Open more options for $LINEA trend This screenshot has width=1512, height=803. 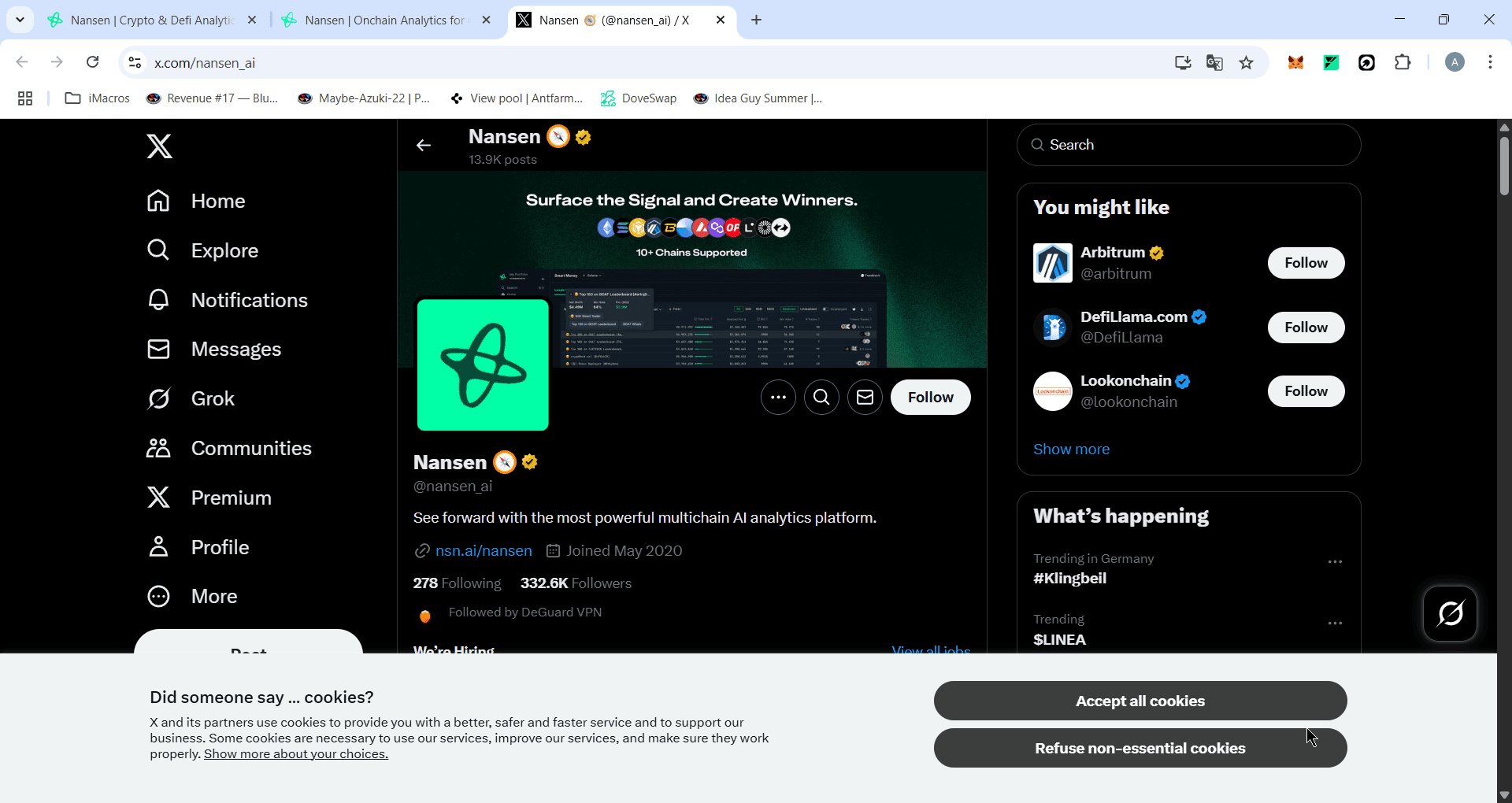1335,624
